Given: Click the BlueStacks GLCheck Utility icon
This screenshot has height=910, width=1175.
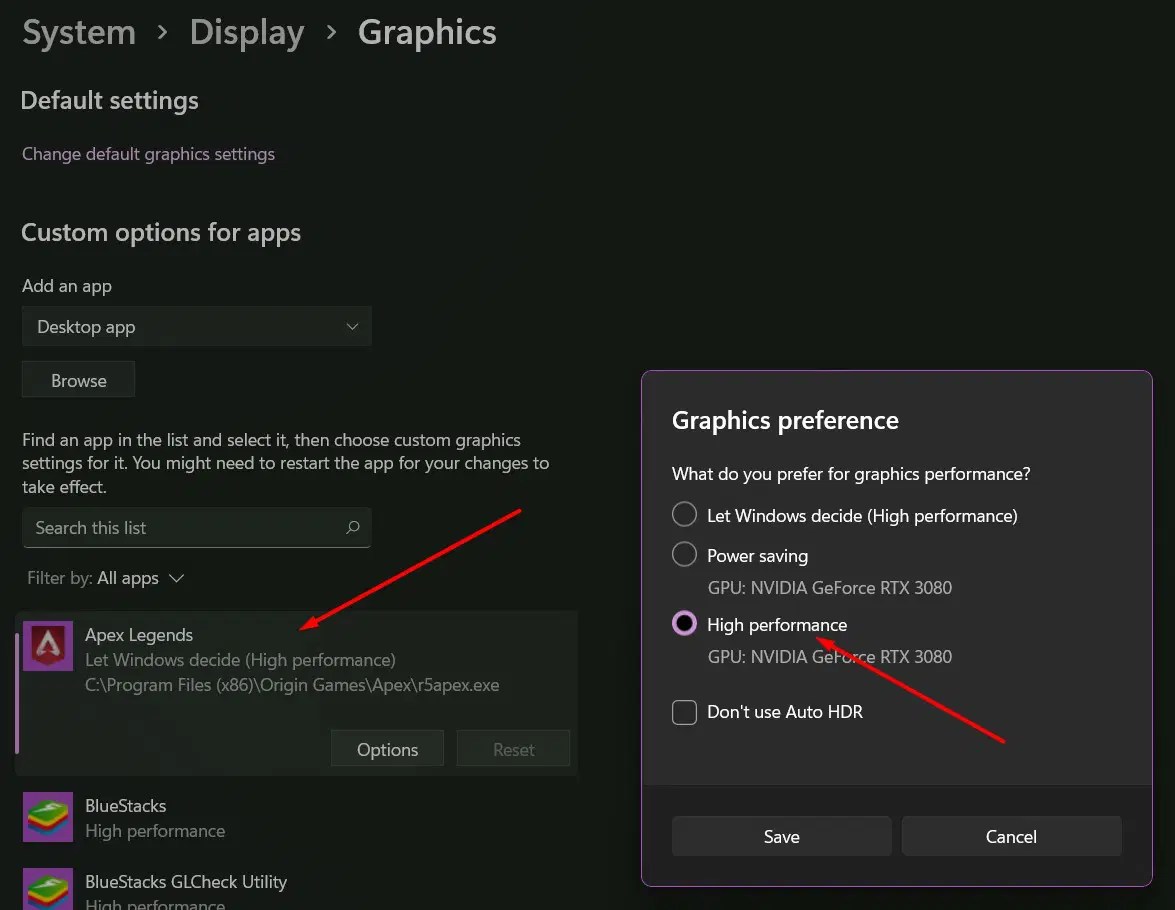Looking at the screenshot, I should (47, 888).
